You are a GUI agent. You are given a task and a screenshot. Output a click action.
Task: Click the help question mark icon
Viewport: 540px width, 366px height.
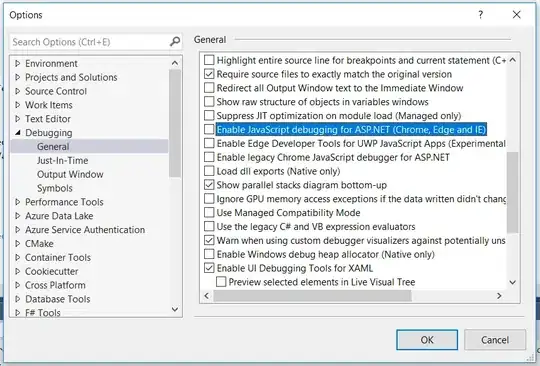[480, 15]
